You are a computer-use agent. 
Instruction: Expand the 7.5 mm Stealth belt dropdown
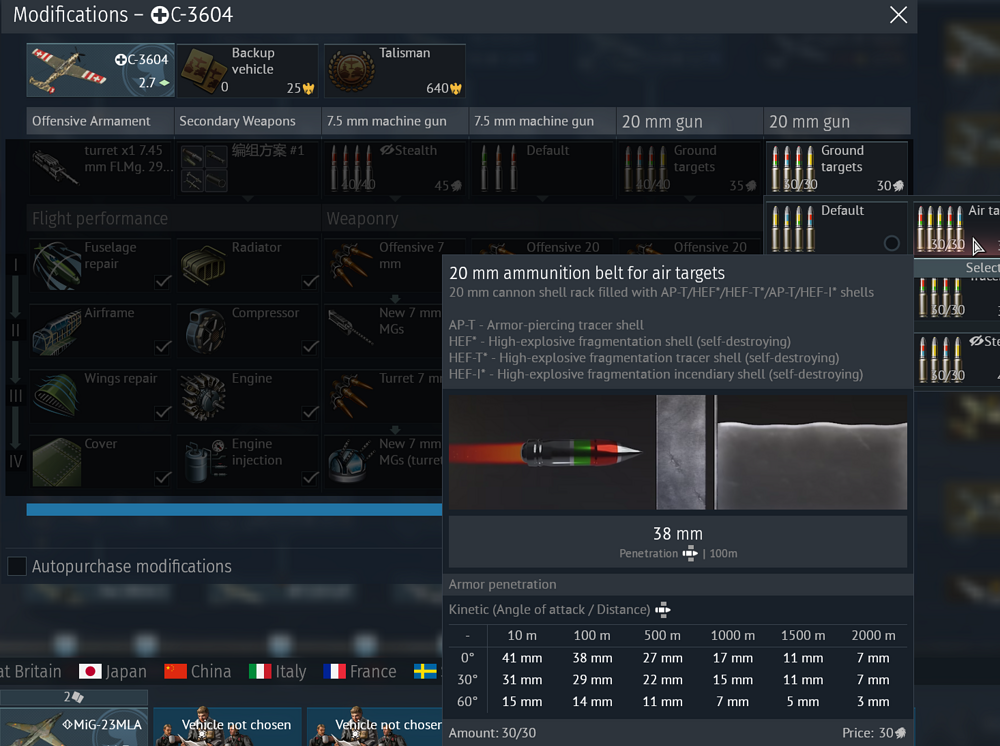pyautogui.click(x=395, y=199)
